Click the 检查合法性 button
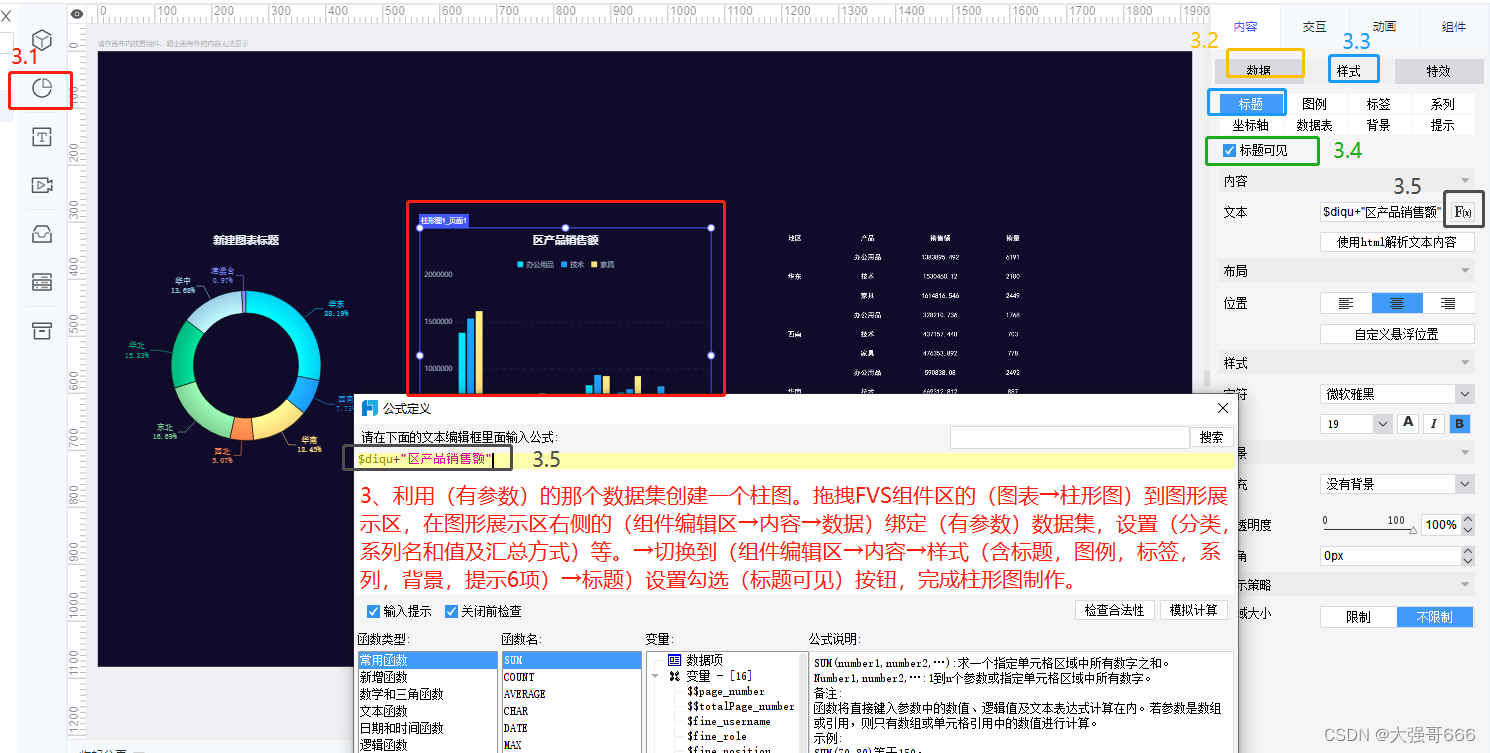The image size is (1490, 753). click(x=1115, y=610)
